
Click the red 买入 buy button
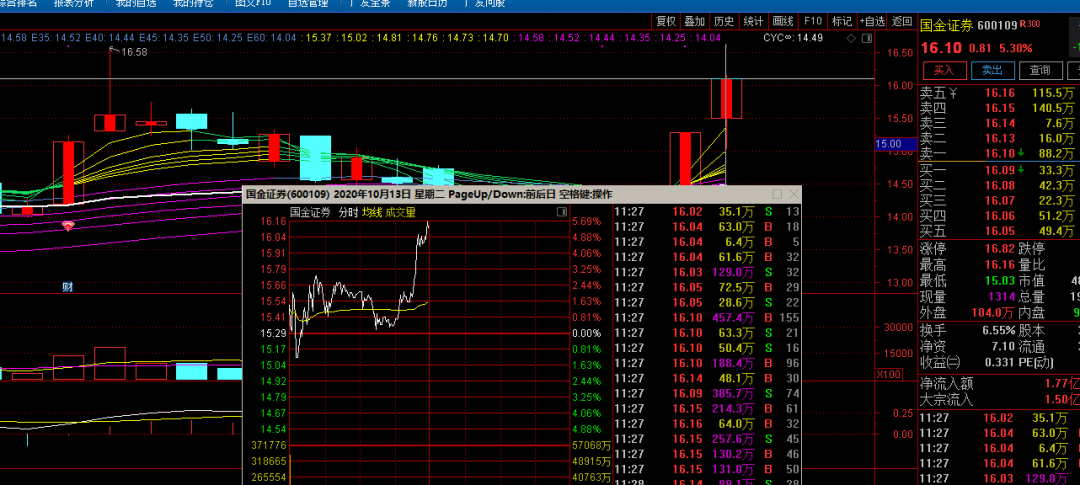pyautogui.click(x=944, y=70)
